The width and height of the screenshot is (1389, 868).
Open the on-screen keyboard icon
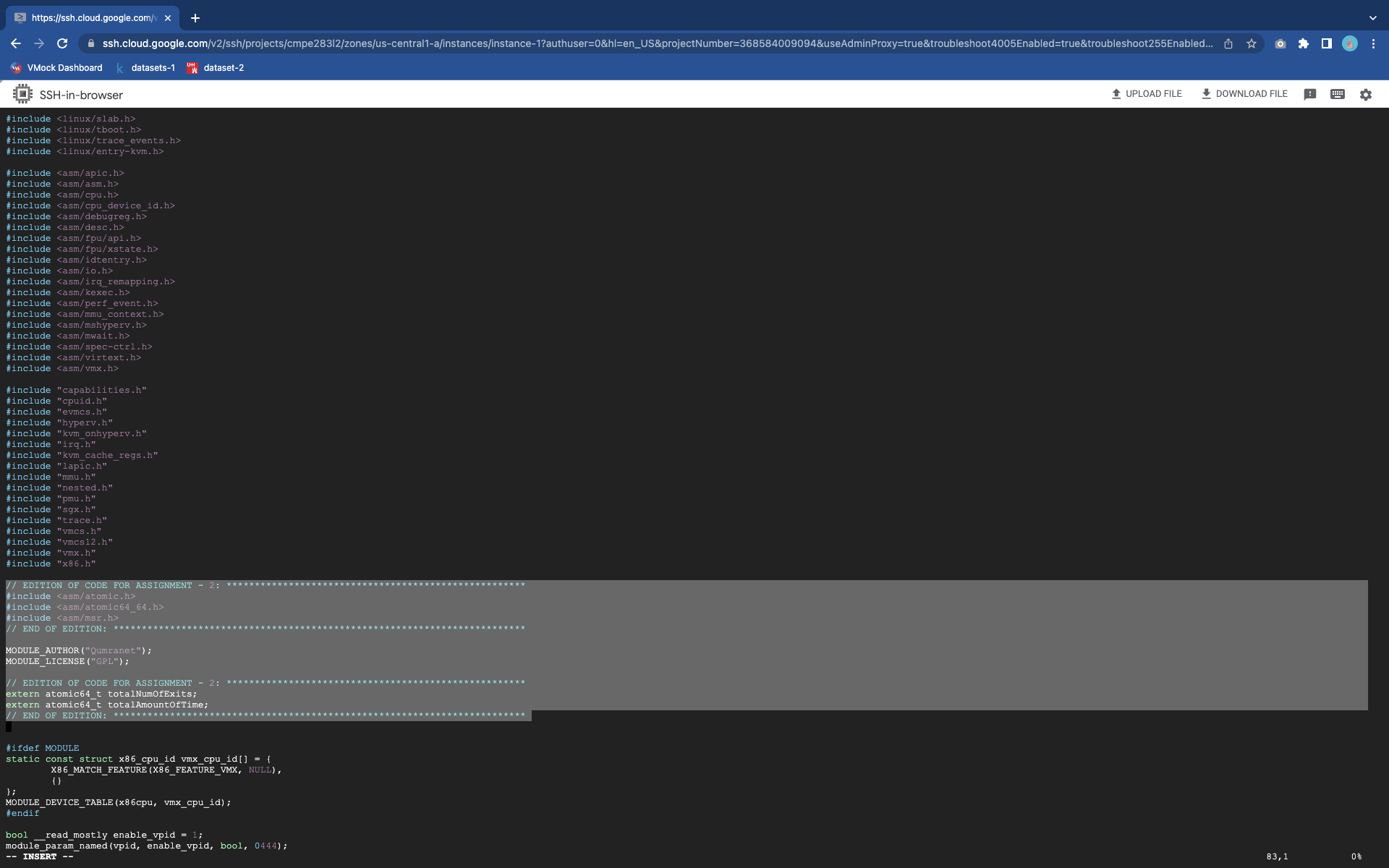click(1336, 94)
